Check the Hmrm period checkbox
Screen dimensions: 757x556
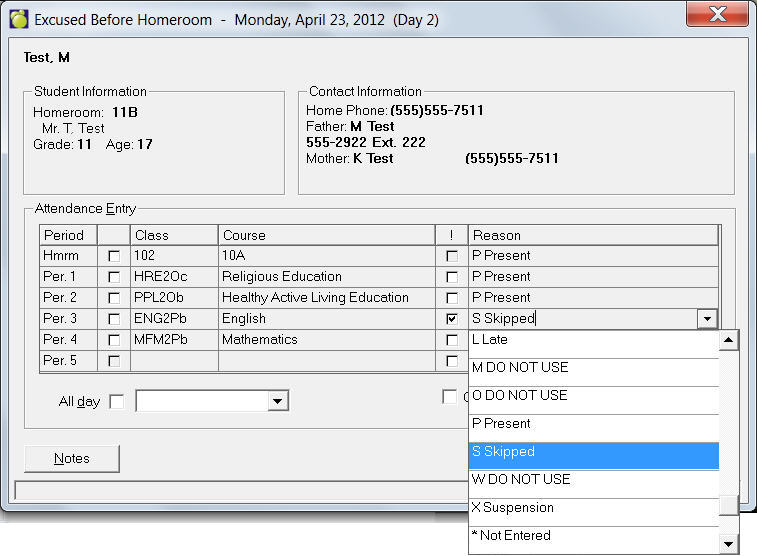(113, 257)
